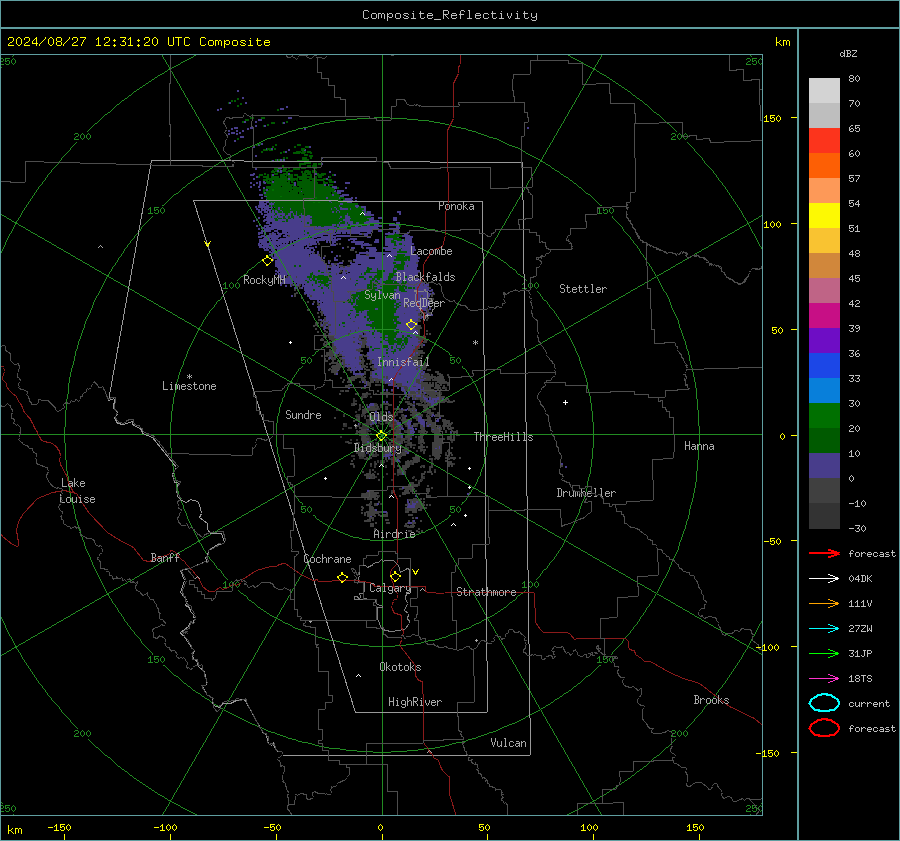This screenshot has height=841, width=900.
Task: Click the Stettler label
Action: click(583, 289)
